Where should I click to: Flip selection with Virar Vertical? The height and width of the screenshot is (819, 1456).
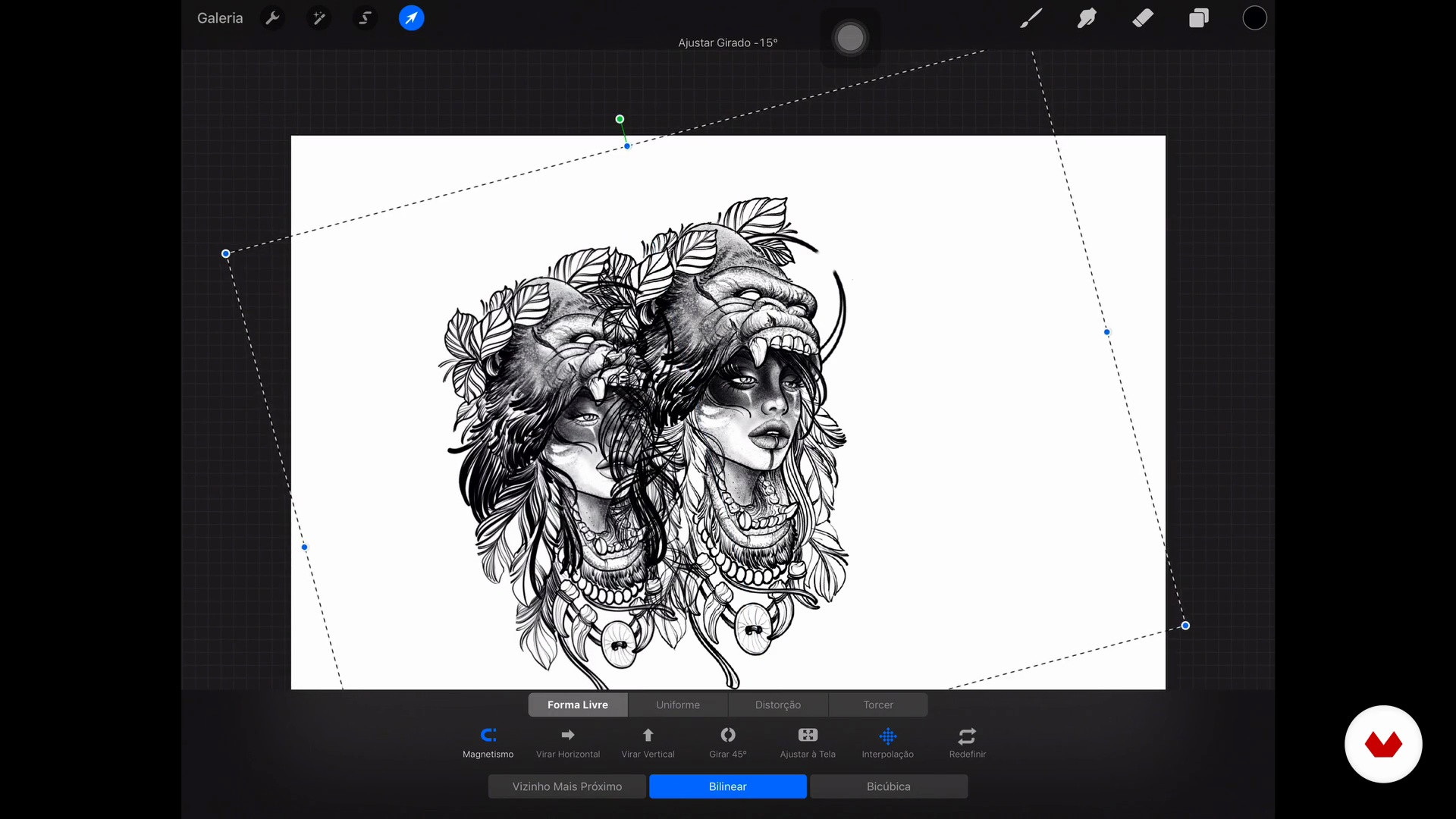coord(648,743)
